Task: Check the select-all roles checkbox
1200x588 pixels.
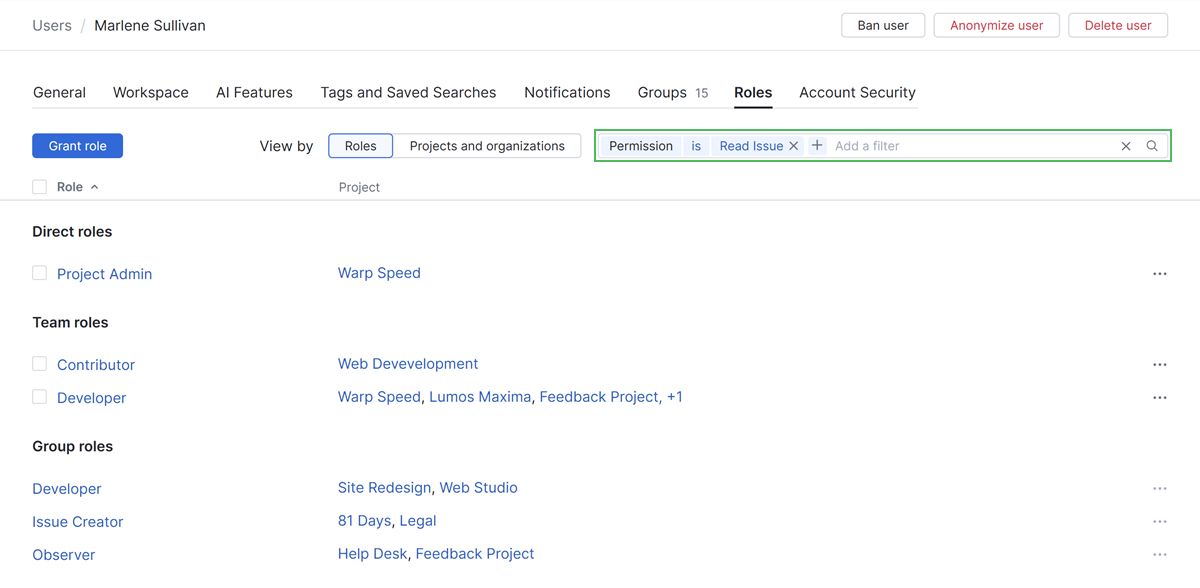Action: (x=40, y=187)
